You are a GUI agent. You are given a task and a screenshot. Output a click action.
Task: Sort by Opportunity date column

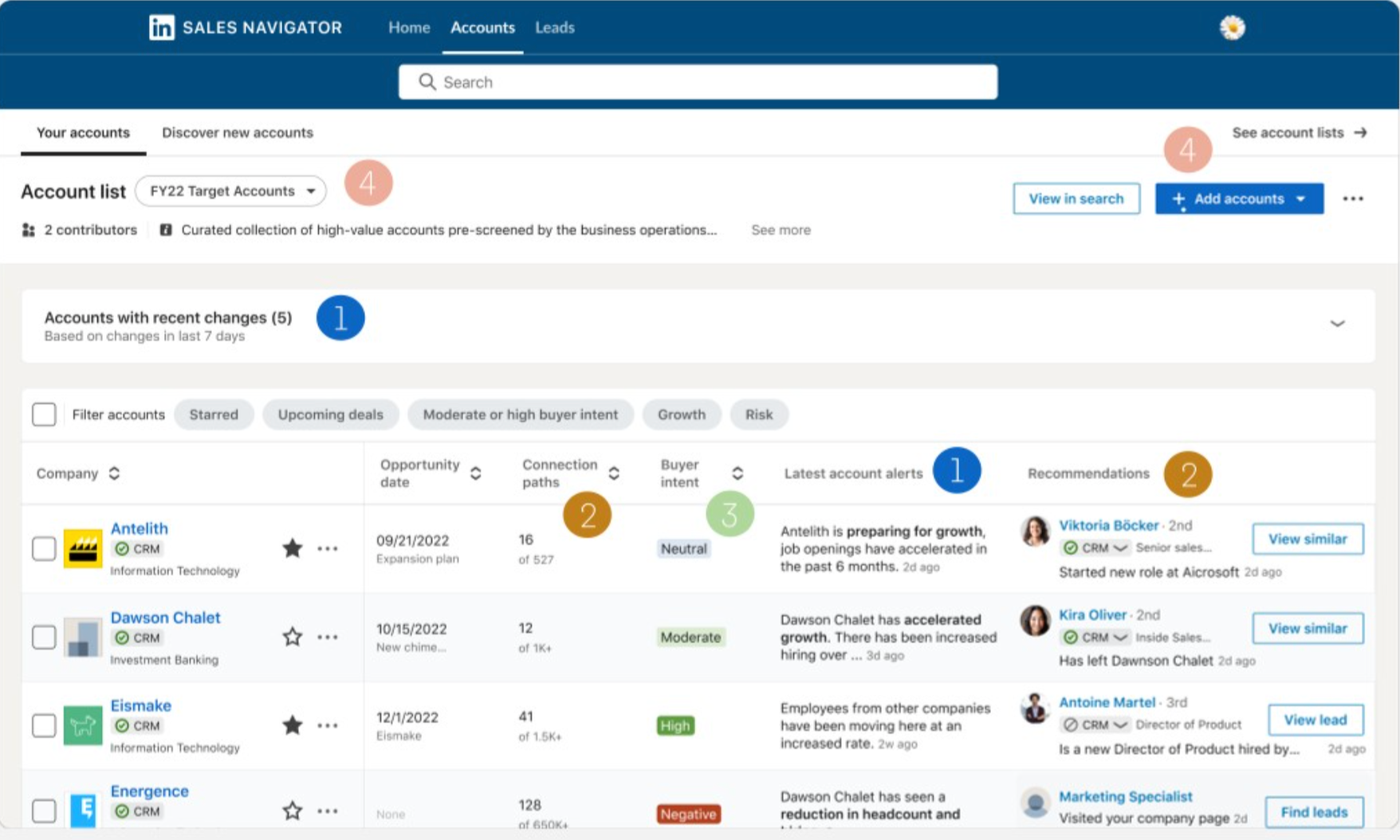[476, 473]
